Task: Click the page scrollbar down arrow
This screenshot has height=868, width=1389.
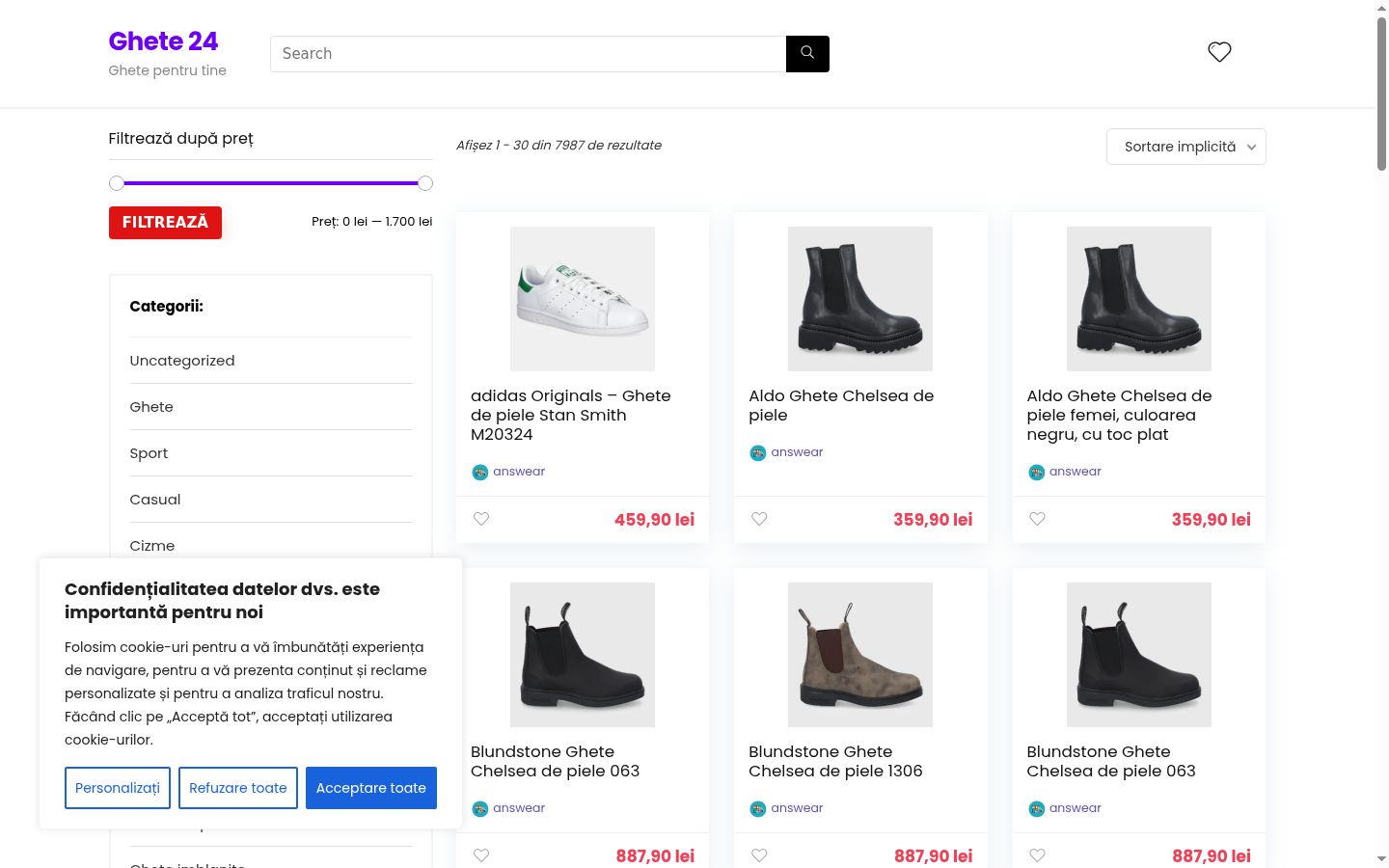Action: (x=1381, y=858)
